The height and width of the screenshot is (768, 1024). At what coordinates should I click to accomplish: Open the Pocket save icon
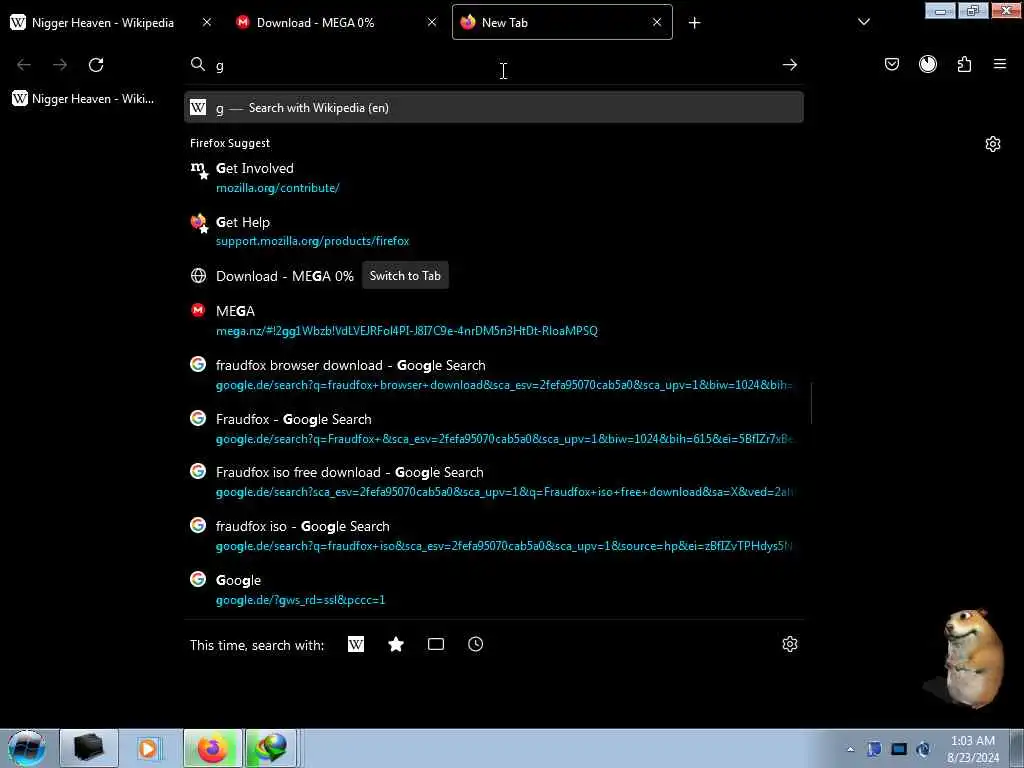point(891,64)
